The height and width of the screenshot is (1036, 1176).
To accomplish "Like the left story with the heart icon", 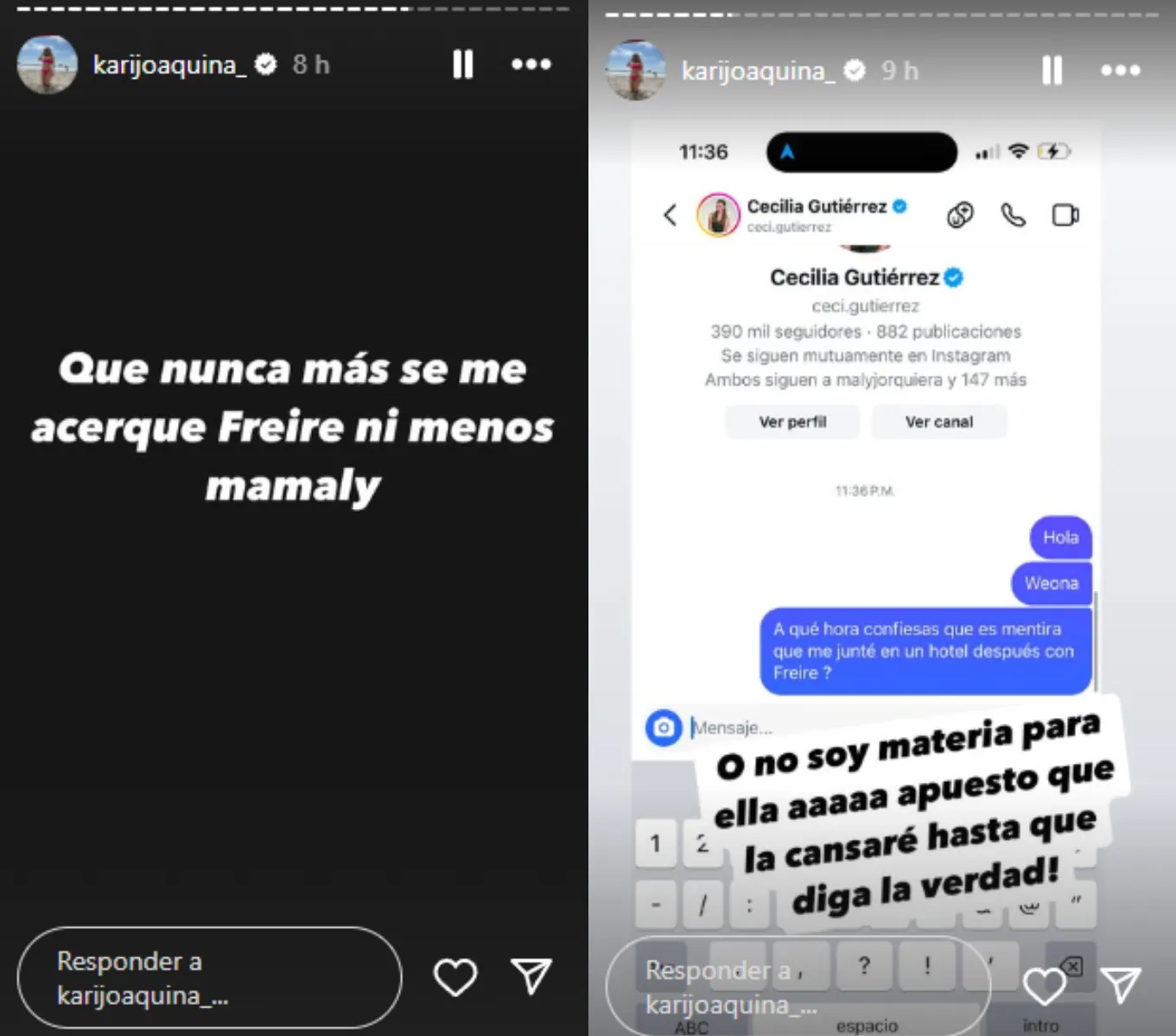I will pyautogui.click(x=455, y=977).
